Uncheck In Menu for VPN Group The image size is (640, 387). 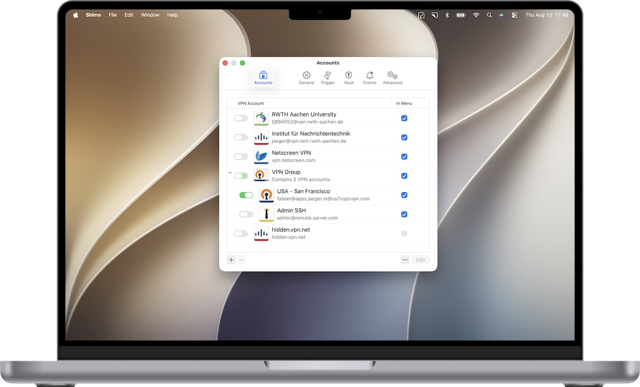(x=404, y=176)
